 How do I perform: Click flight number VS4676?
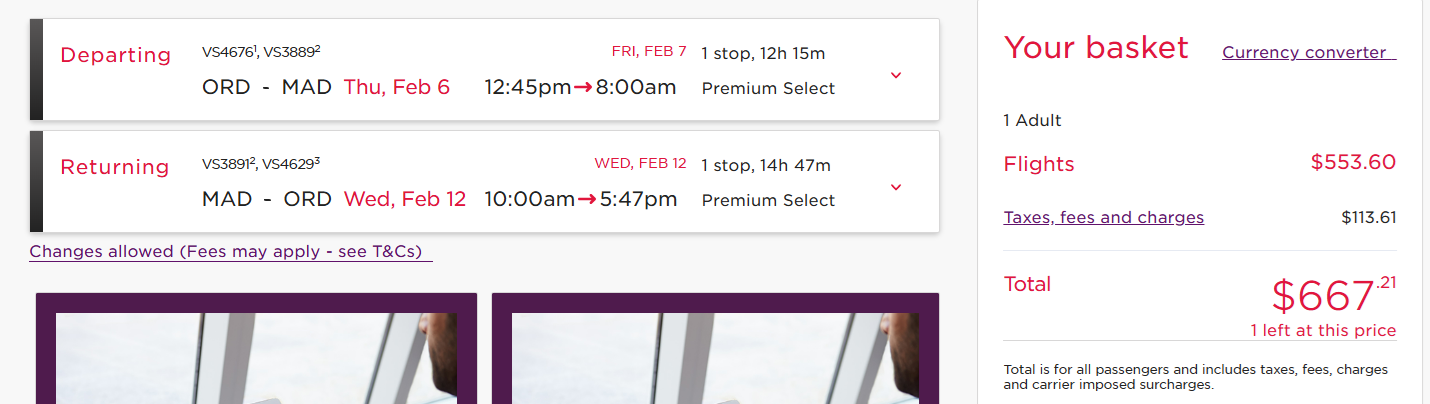click(x=228, y=51)
